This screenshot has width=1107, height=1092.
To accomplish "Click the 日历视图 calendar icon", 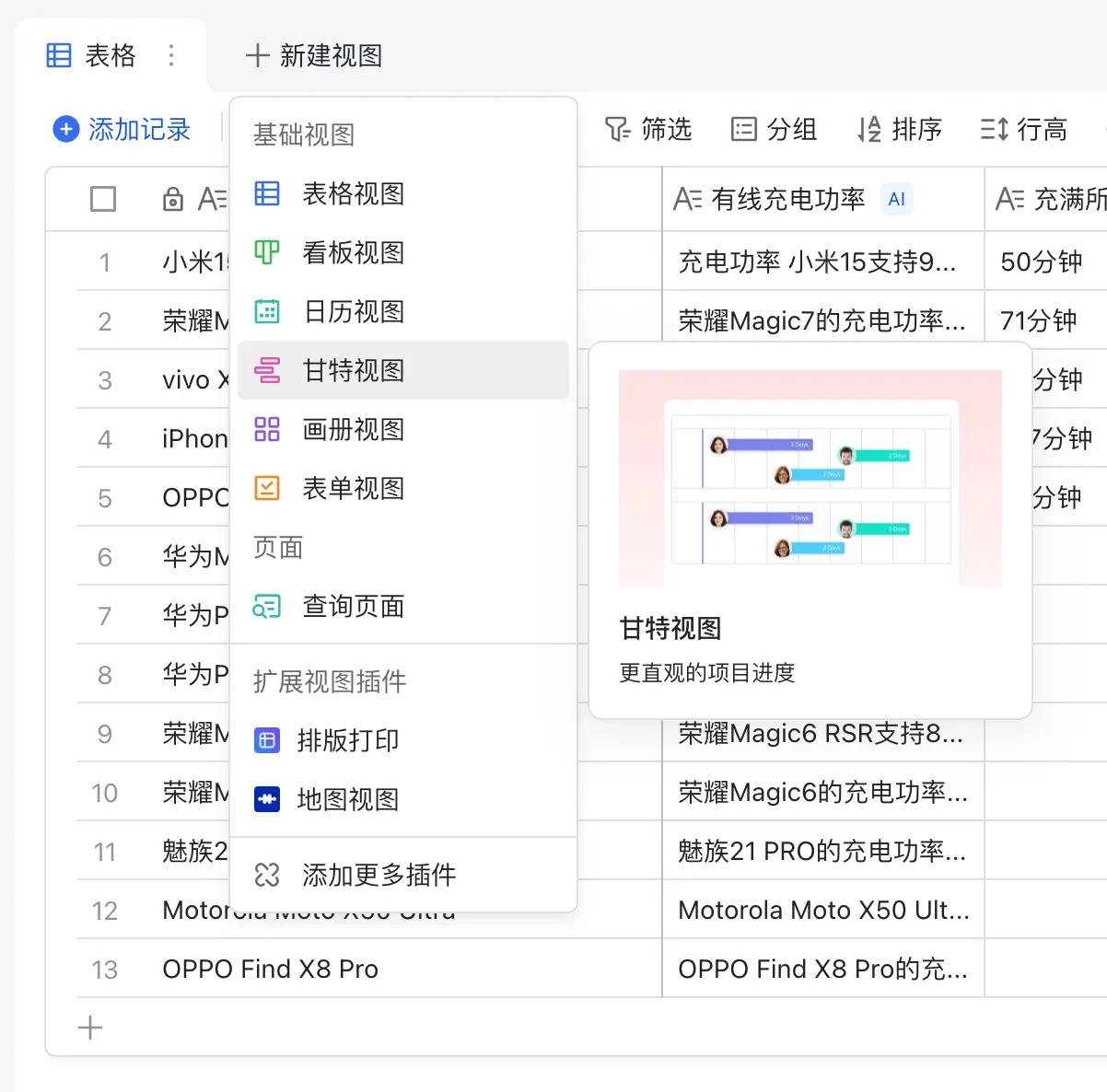I will pos(267,311).
